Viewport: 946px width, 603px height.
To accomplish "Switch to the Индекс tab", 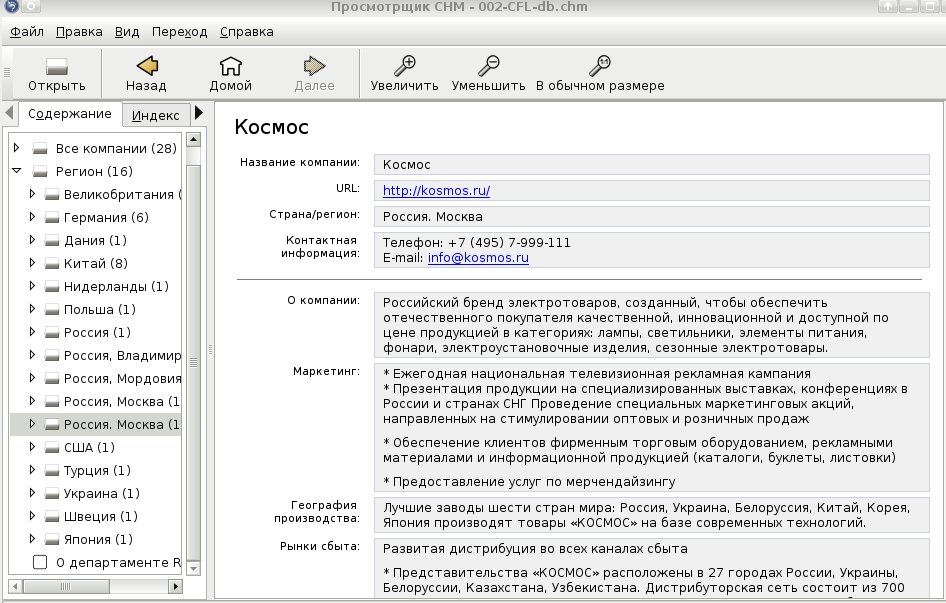I will click(x=156, y=115).
